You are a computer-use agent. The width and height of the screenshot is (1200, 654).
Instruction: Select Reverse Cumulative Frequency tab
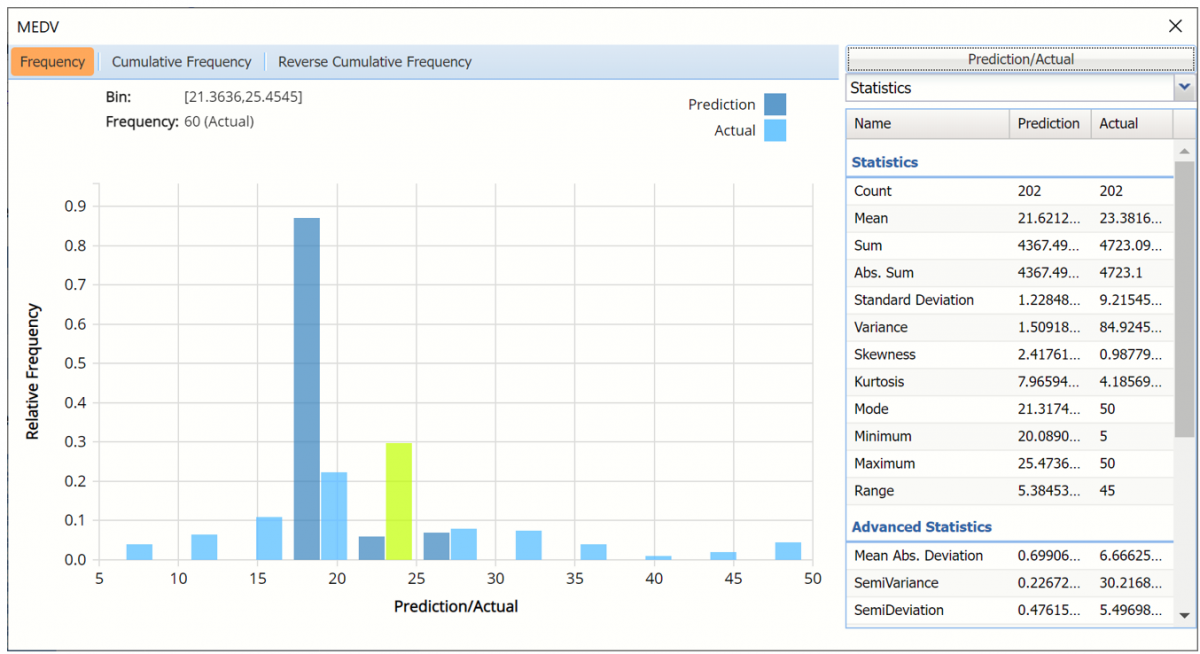(374, 62)
